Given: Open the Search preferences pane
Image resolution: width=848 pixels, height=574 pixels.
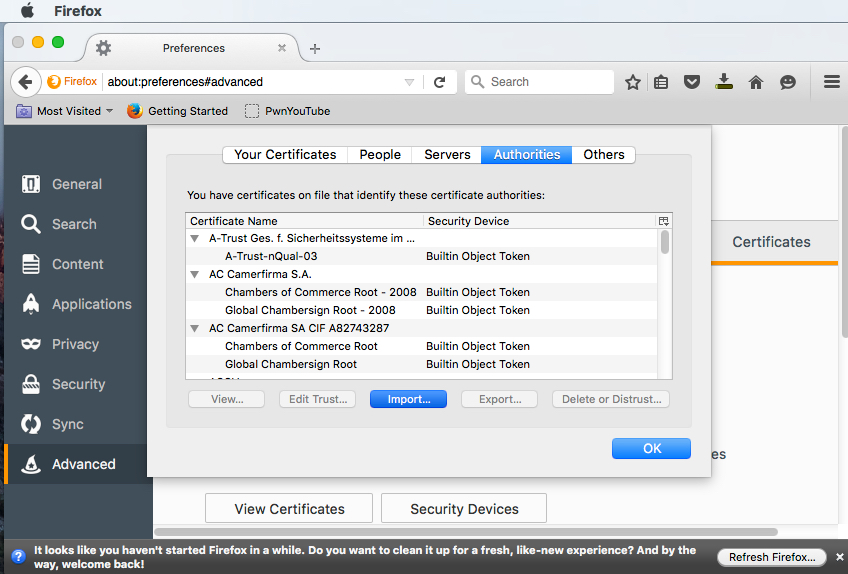Looking at the screenshot, I should coord(76,224).
